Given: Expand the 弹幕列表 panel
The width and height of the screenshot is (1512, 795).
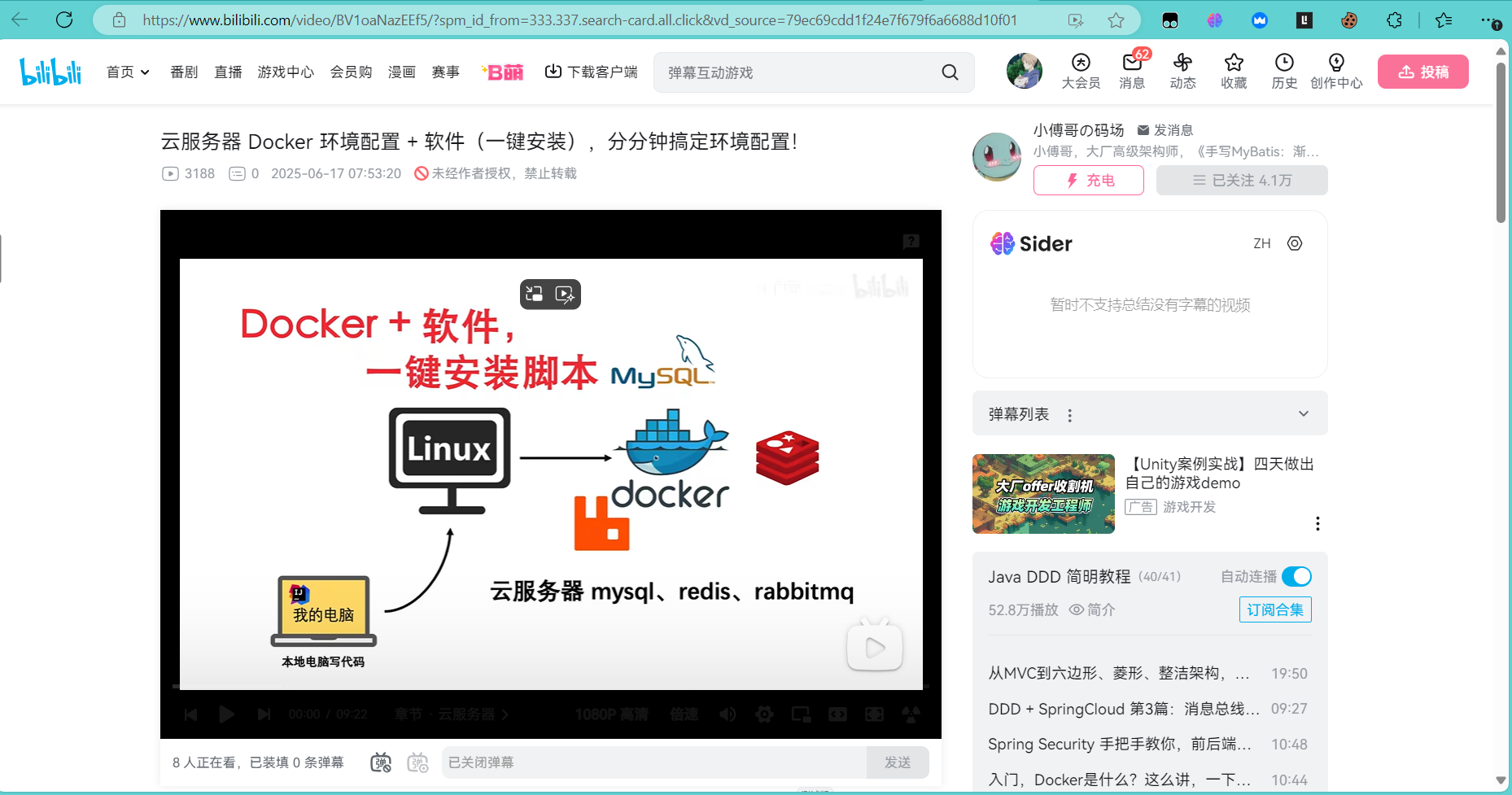Looking at the screenshot, I should [1304, 413].
